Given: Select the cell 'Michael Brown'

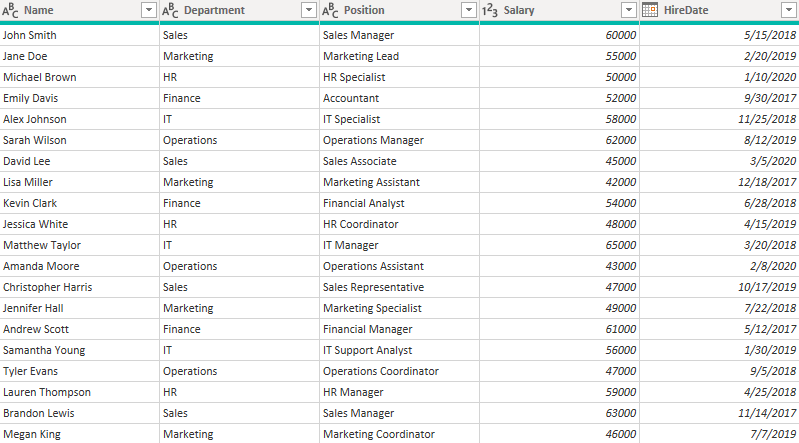Looking at the screenshot, I should pyautogui.click(x=79, y=77).
